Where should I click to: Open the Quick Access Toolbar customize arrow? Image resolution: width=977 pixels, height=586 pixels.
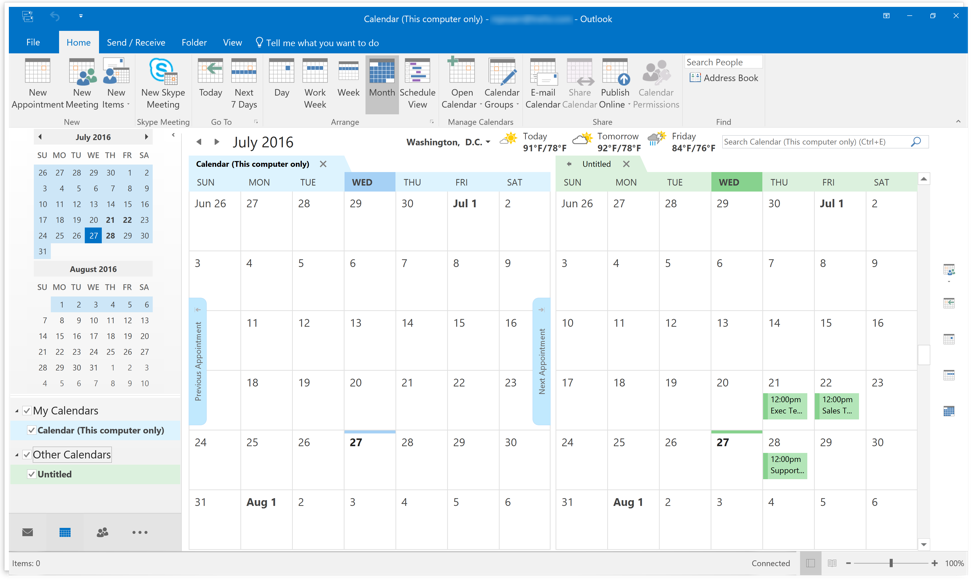coord(81,16)
